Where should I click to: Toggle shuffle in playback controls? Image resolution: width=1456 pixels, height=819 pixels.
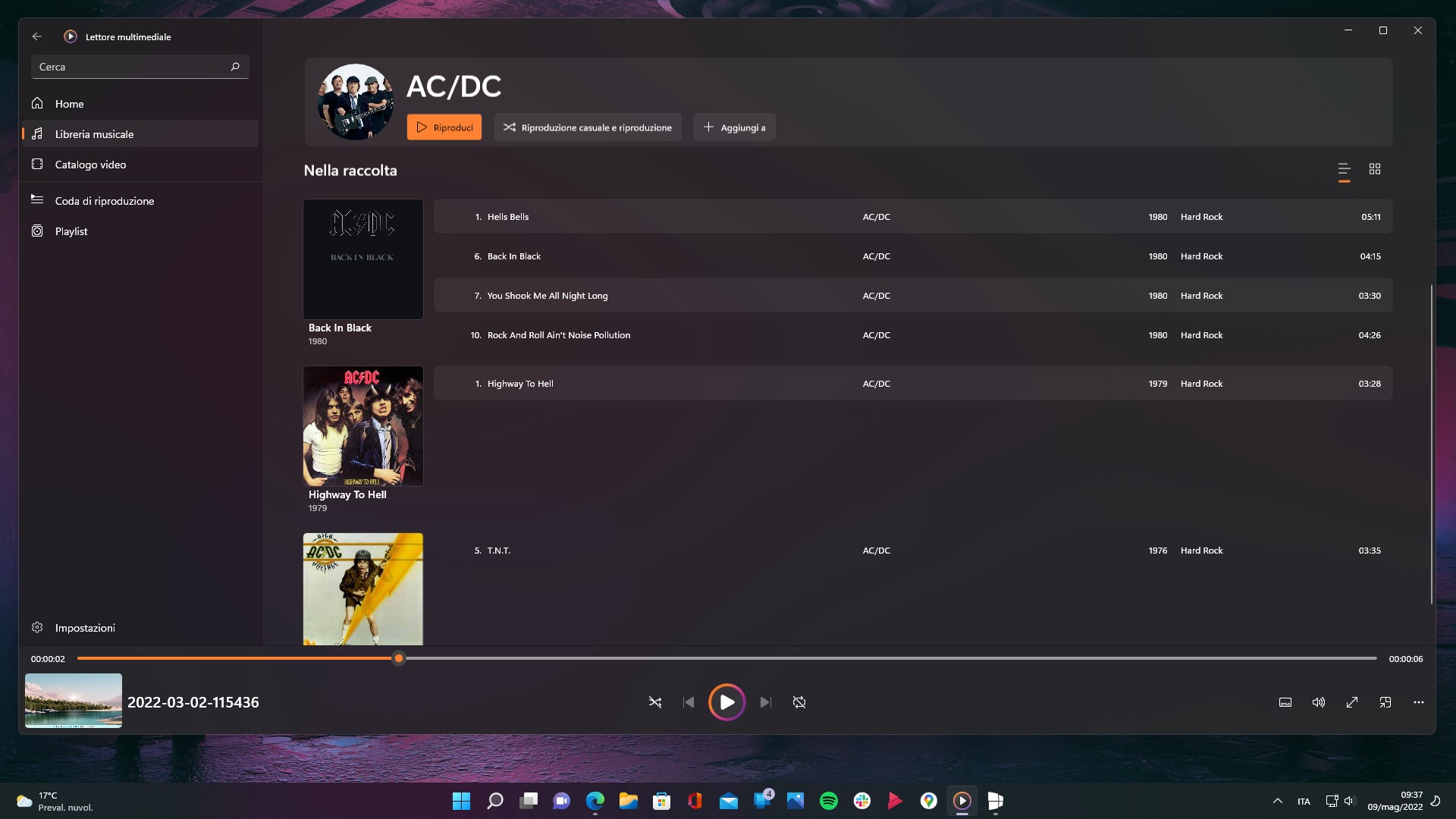[655, 702]
